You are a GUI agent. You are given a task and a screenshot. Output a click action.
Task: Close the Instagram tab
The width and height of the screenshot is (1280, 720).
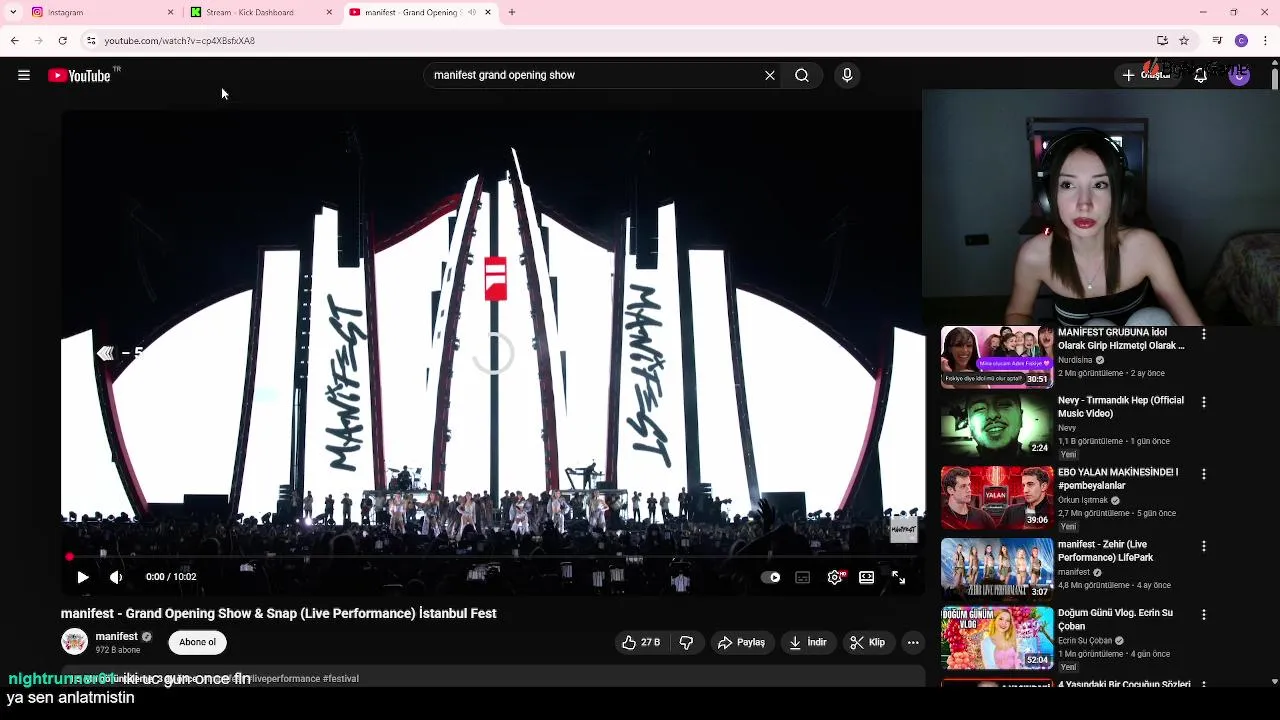point(170,12)
